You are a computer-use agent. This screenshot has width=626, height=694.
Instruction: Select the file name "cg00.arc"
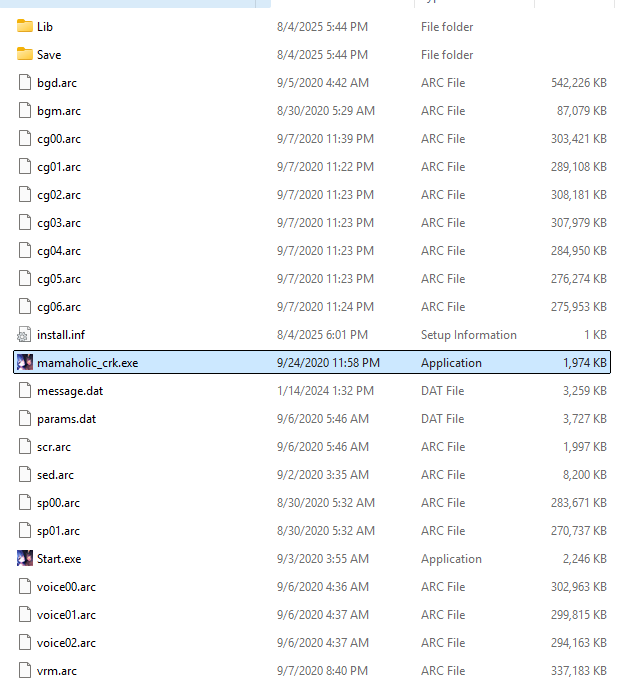[59, 139]
